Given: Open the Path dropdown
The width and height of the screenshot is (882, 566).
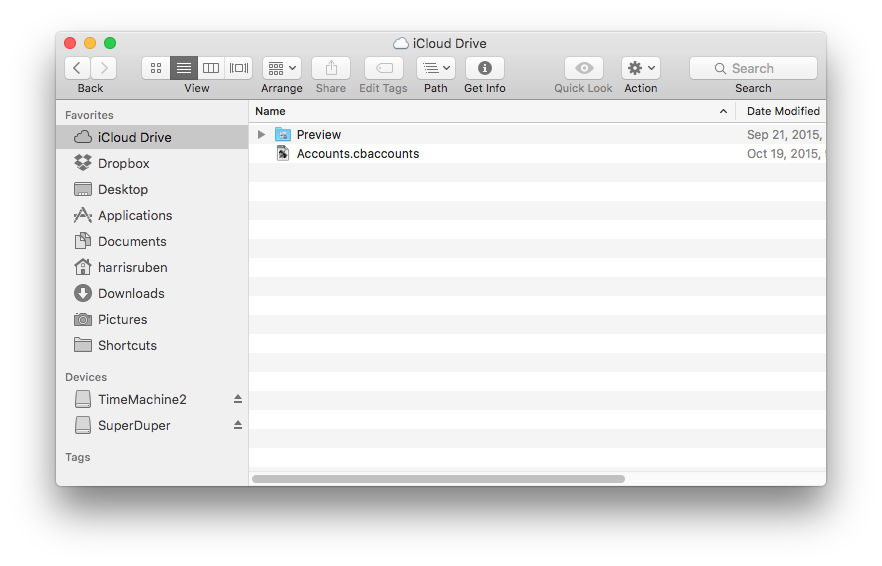Looking at the screenshot, I should pos(436,68).
